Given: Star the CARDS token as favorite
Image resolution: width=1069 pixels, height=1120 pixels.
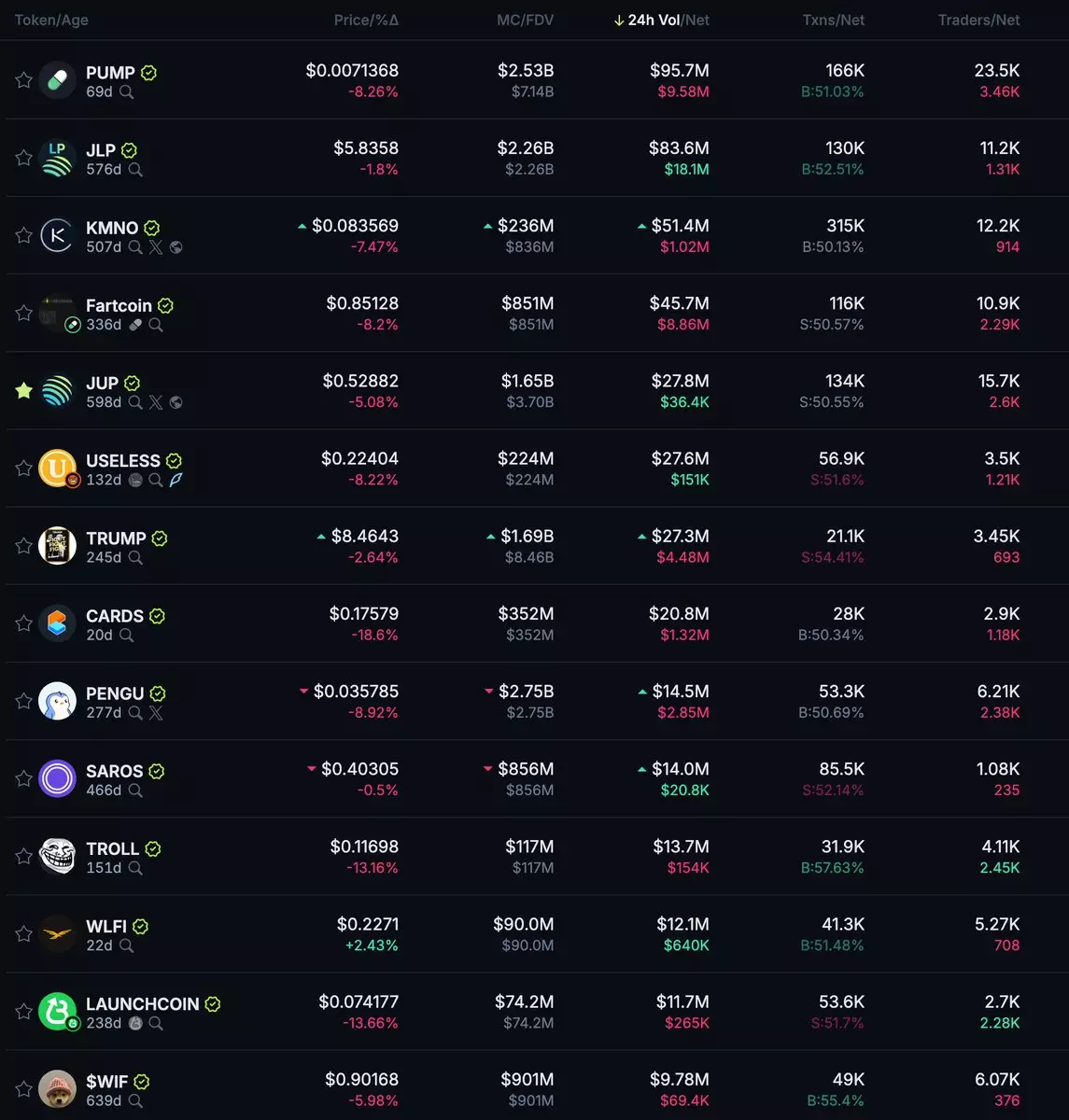Looking at the screenshot, I should 23,623.
